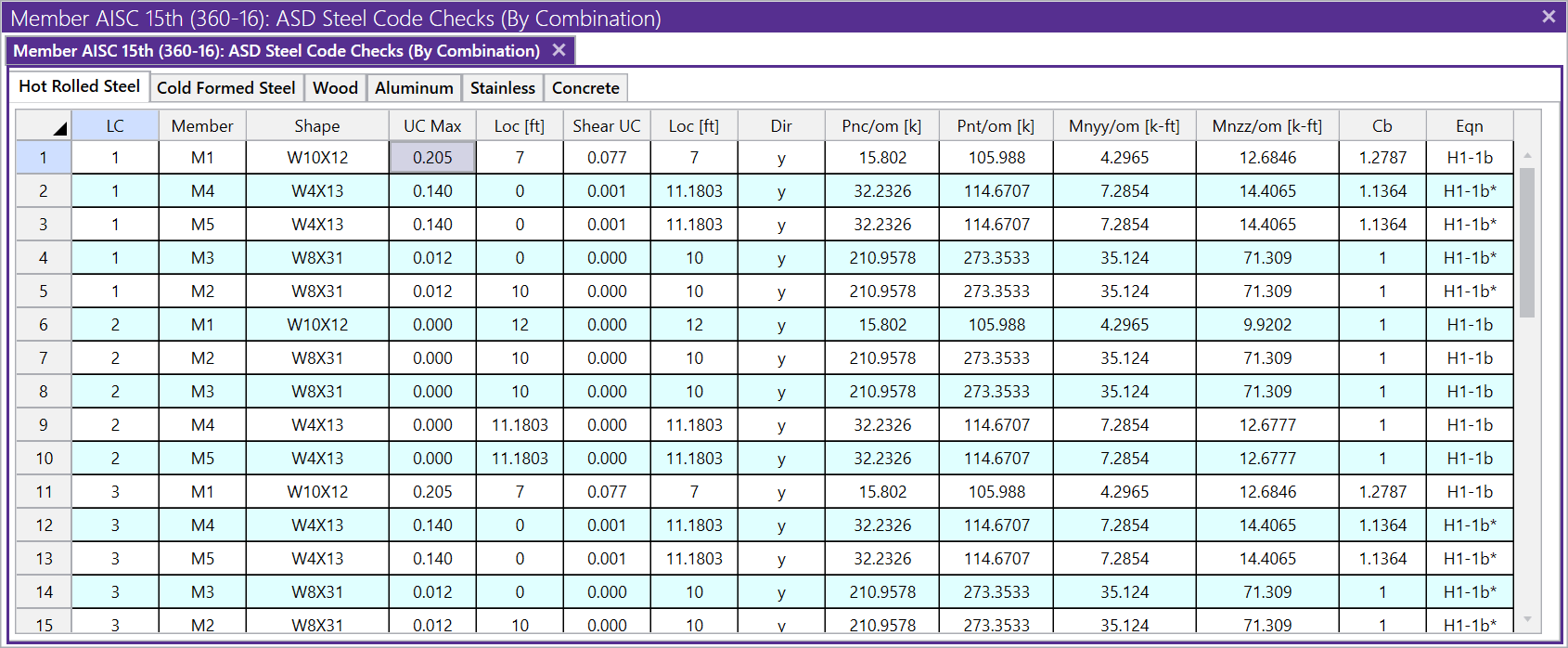Screen dimensions: 1568x648
Task: Select the Shear UC column header
Action: pyautogui.click(x=607, y=125)
